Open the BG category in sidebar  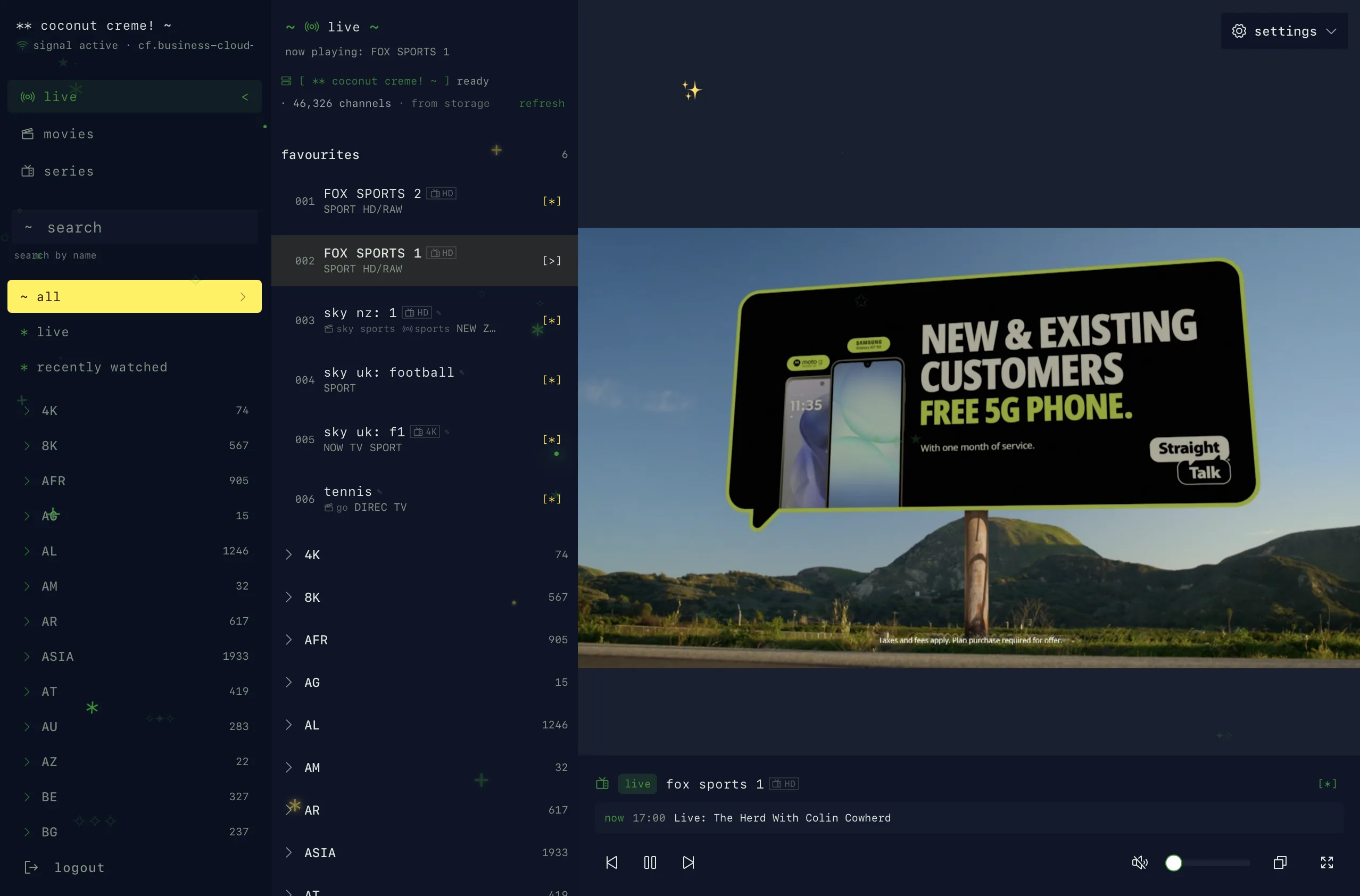tap(134, 832)
